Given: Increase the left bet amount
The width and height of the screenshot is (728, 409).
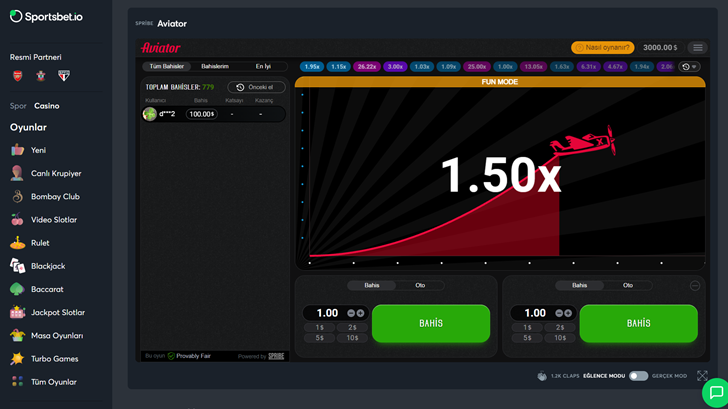Looking at the screenshot, I should click(x=360, y=313).
